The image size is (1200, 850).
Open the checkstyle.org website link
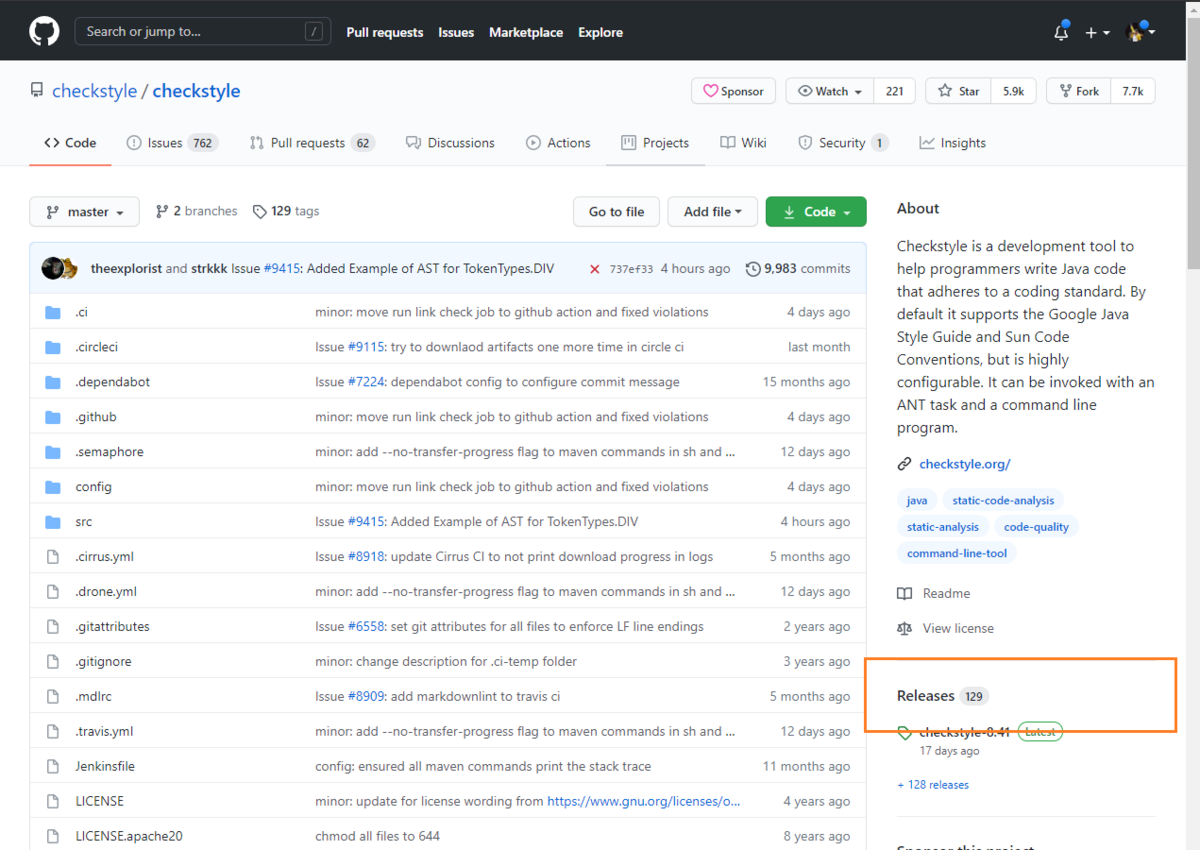(965, 464)
